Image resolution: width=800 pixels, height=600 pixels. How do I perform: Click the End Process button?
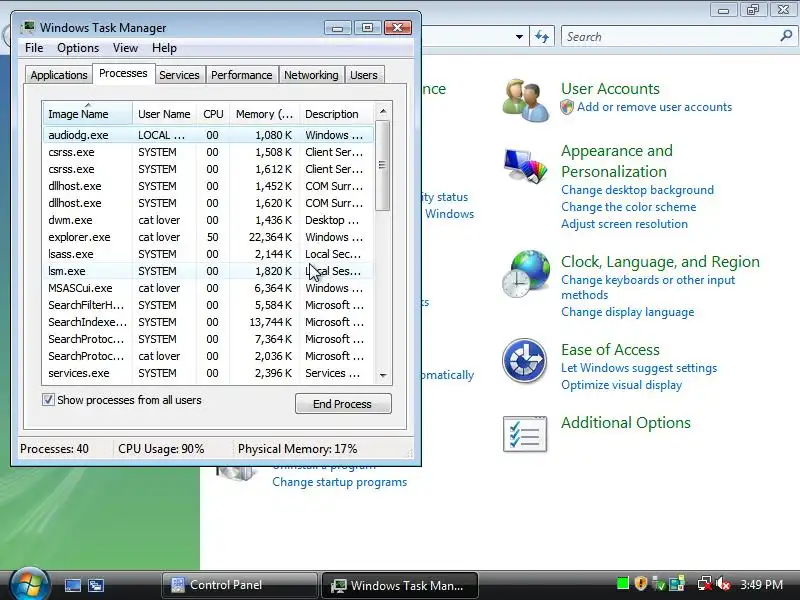343,404
